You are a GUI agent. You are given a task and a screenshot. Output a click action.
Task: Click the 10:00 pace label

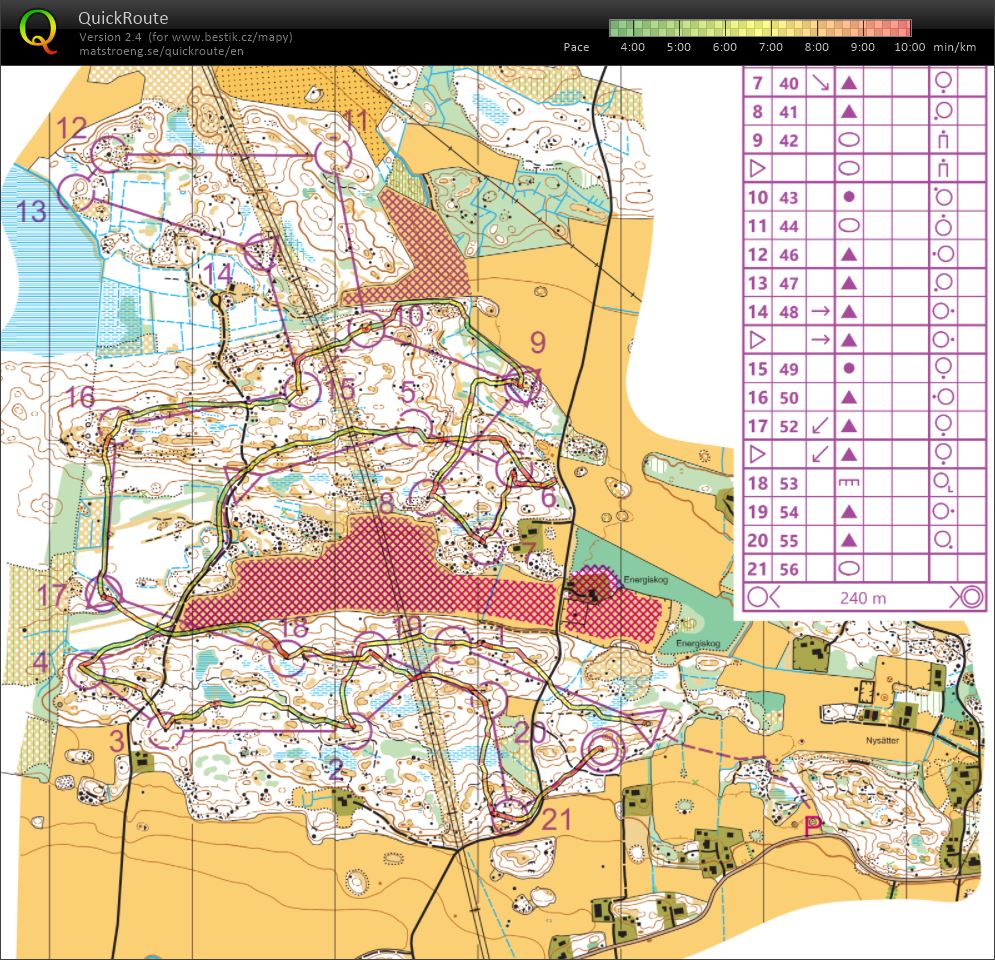[x=909, y=47]
